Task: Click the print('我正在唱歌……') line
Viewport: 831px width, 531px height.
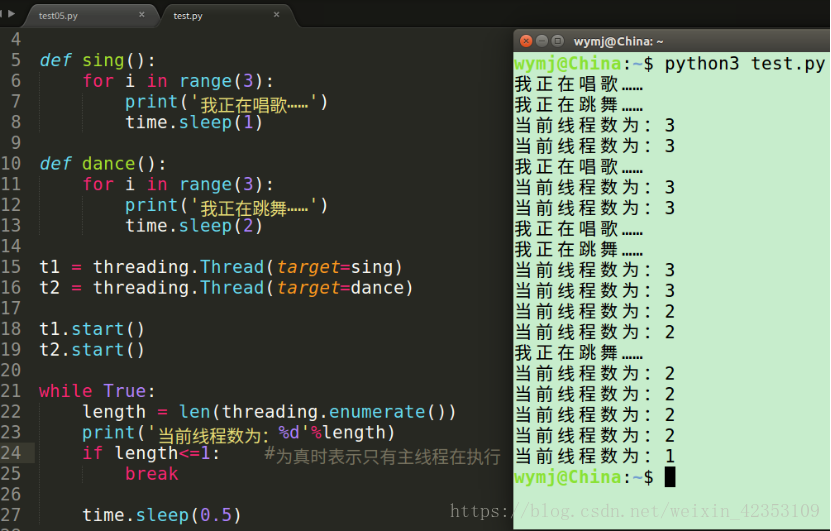Action: pos(226,102)
